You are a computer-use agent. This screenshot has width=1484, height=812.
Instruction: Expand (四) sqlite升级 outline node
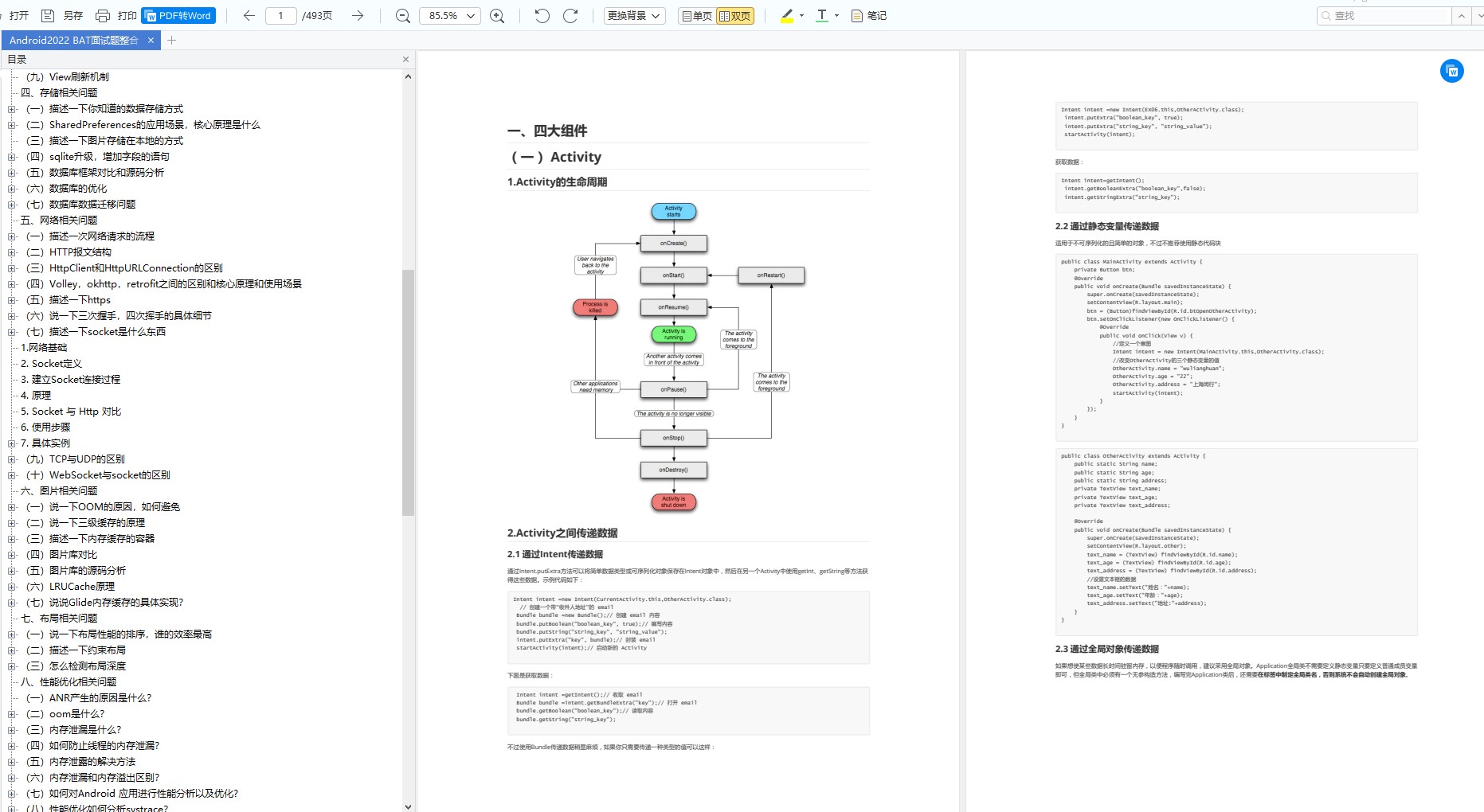coord(12,157)
